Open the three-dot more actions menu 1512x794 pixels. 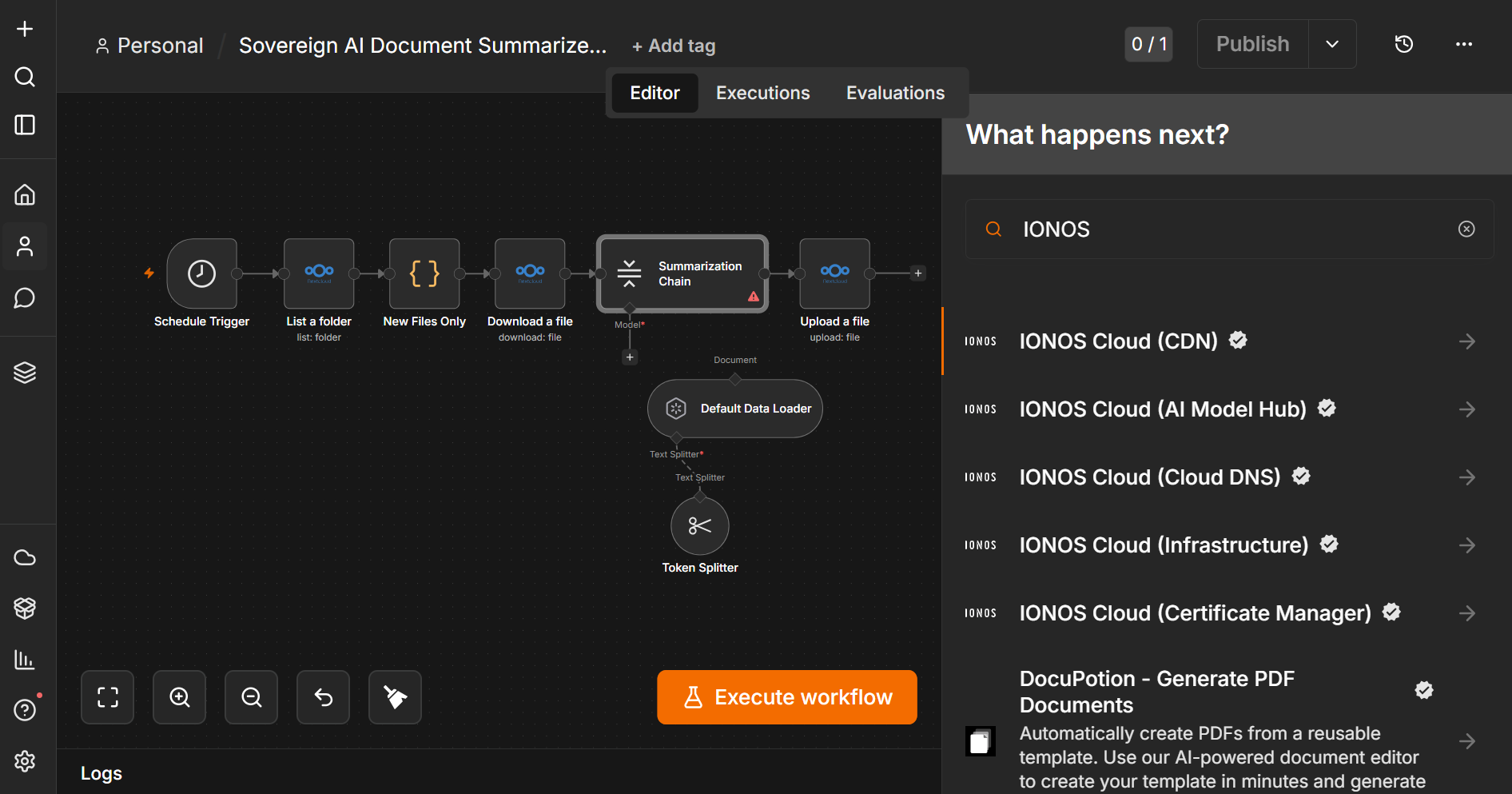(x=1464, y=44)
